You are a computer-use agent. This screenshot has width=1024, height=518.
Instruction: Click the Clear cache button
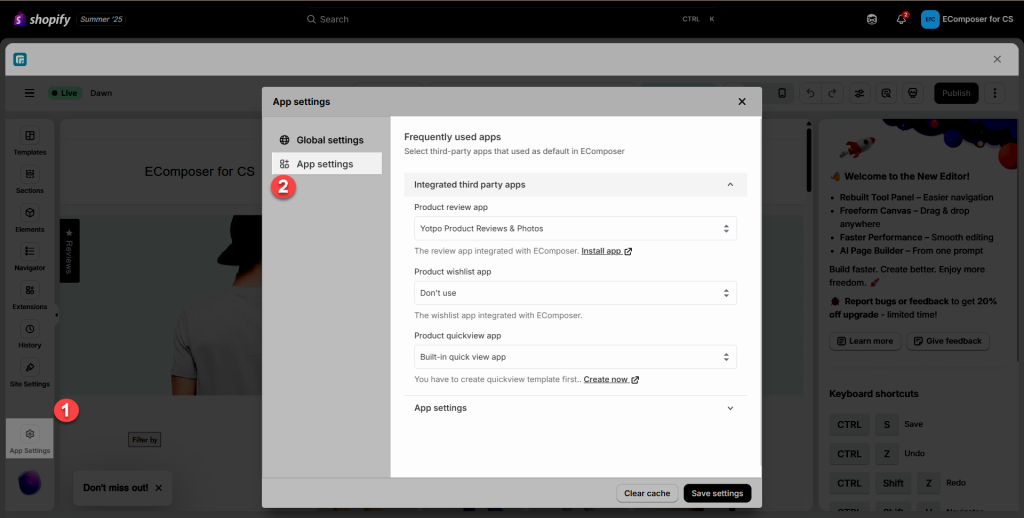coord(647,493)
